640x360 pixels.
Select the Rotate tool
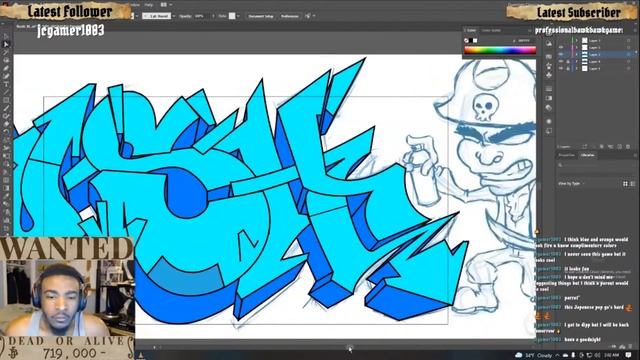(6, 131)
